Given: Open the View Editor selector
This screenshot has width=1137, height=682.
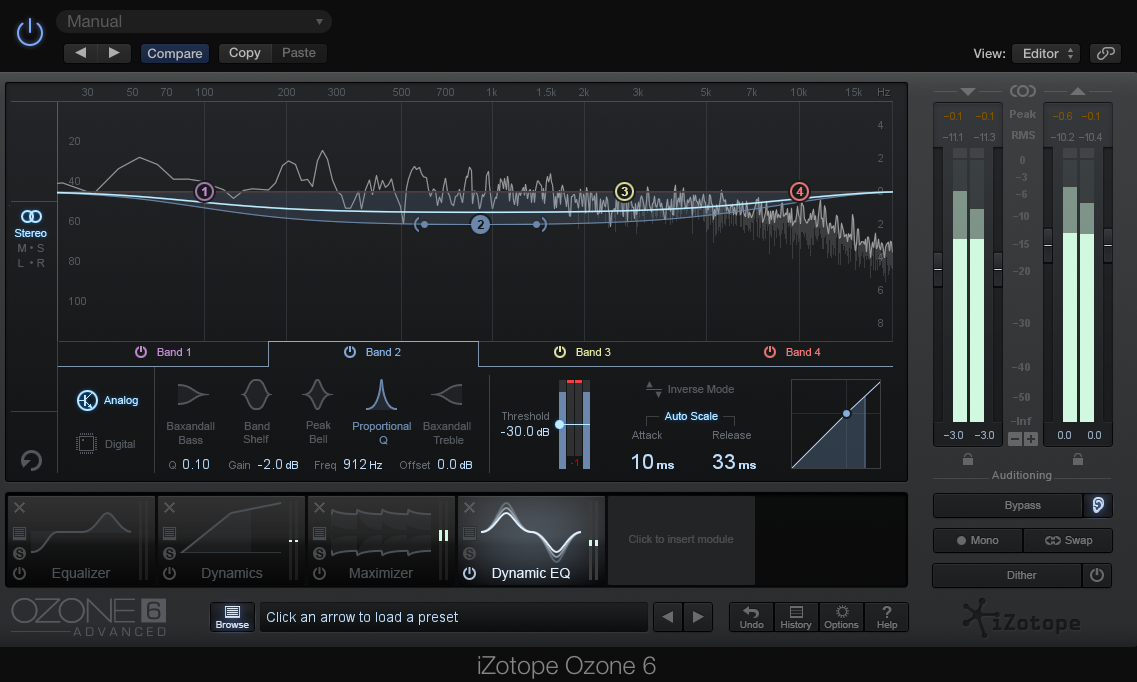Looking at the screenshot, I should click(x=1045, y=54).
